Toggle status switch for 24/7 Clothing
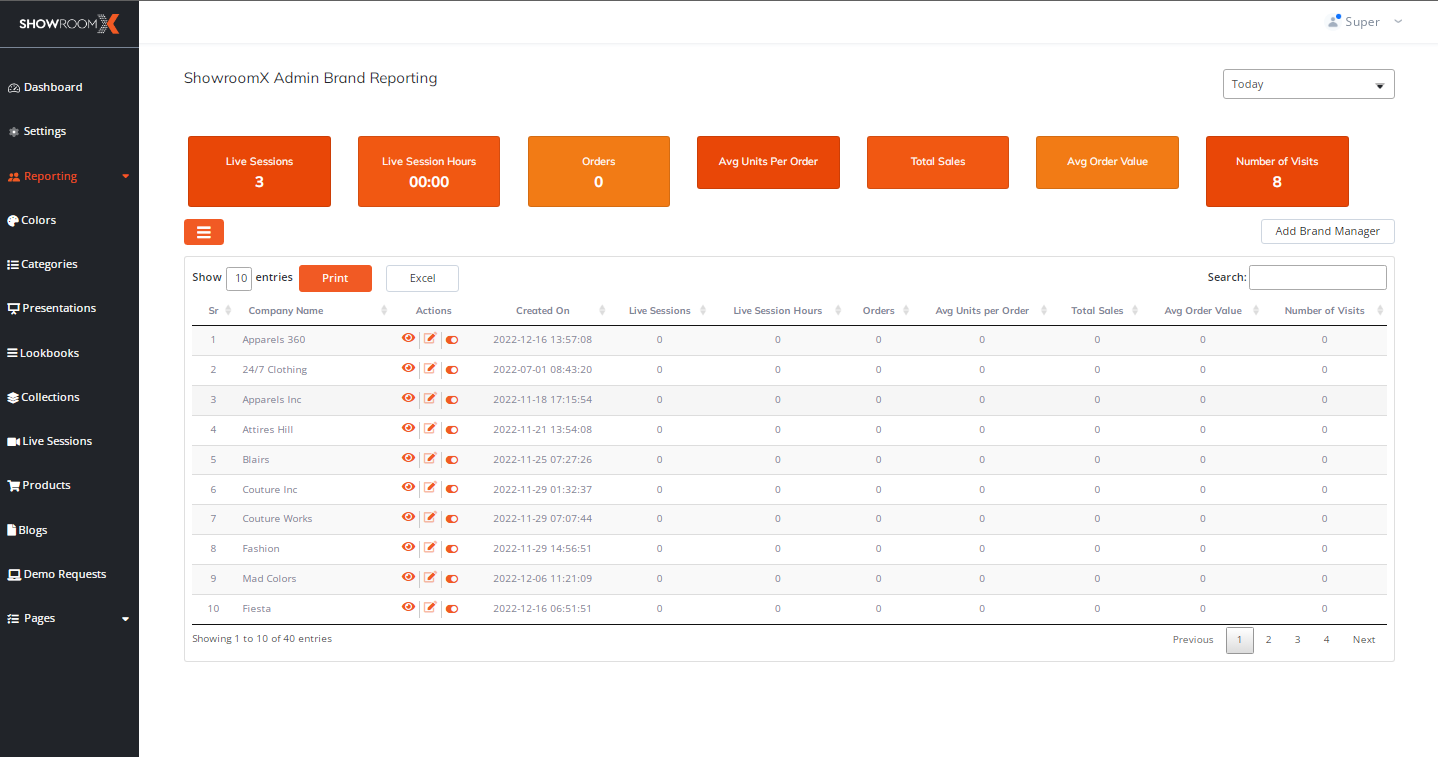This screenshot has width=1438, height=757. tap(452, 370)
